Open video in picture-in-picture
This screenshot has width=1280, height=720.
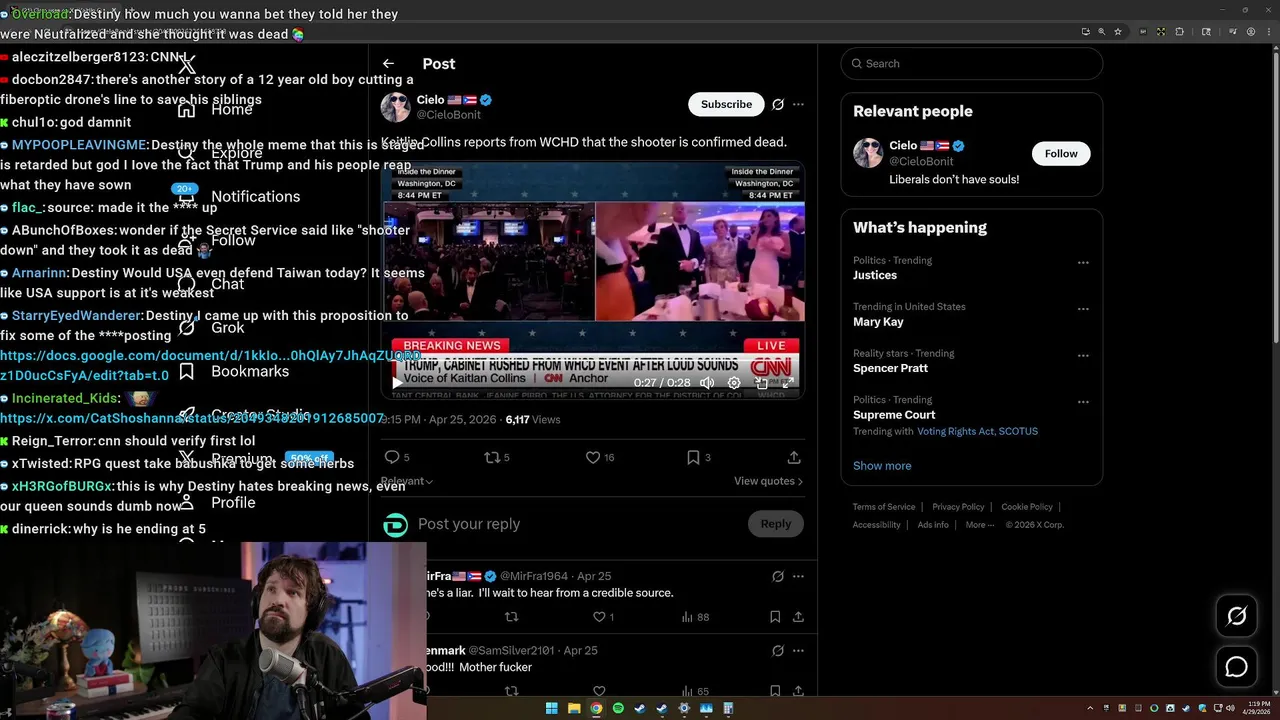click(x=761, y=383)
